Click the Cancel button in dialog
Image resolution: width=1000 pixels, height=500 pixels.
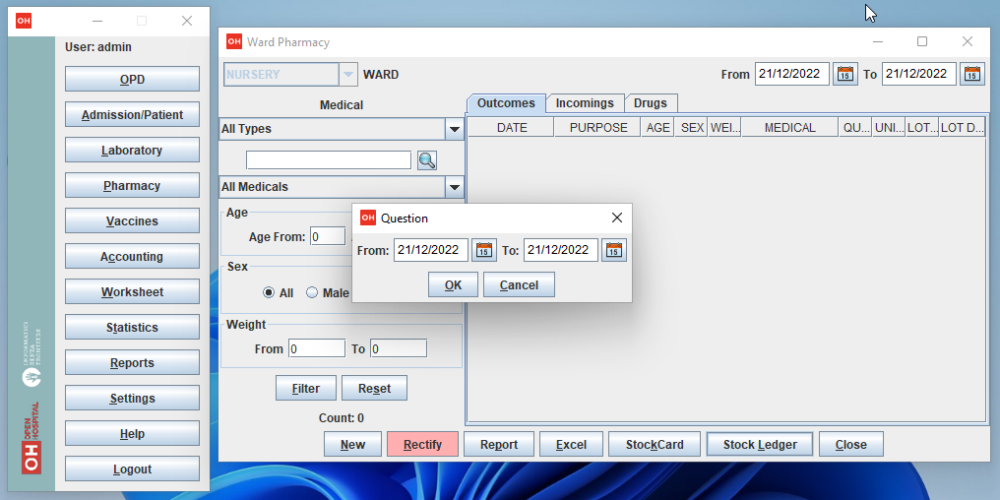518,285
